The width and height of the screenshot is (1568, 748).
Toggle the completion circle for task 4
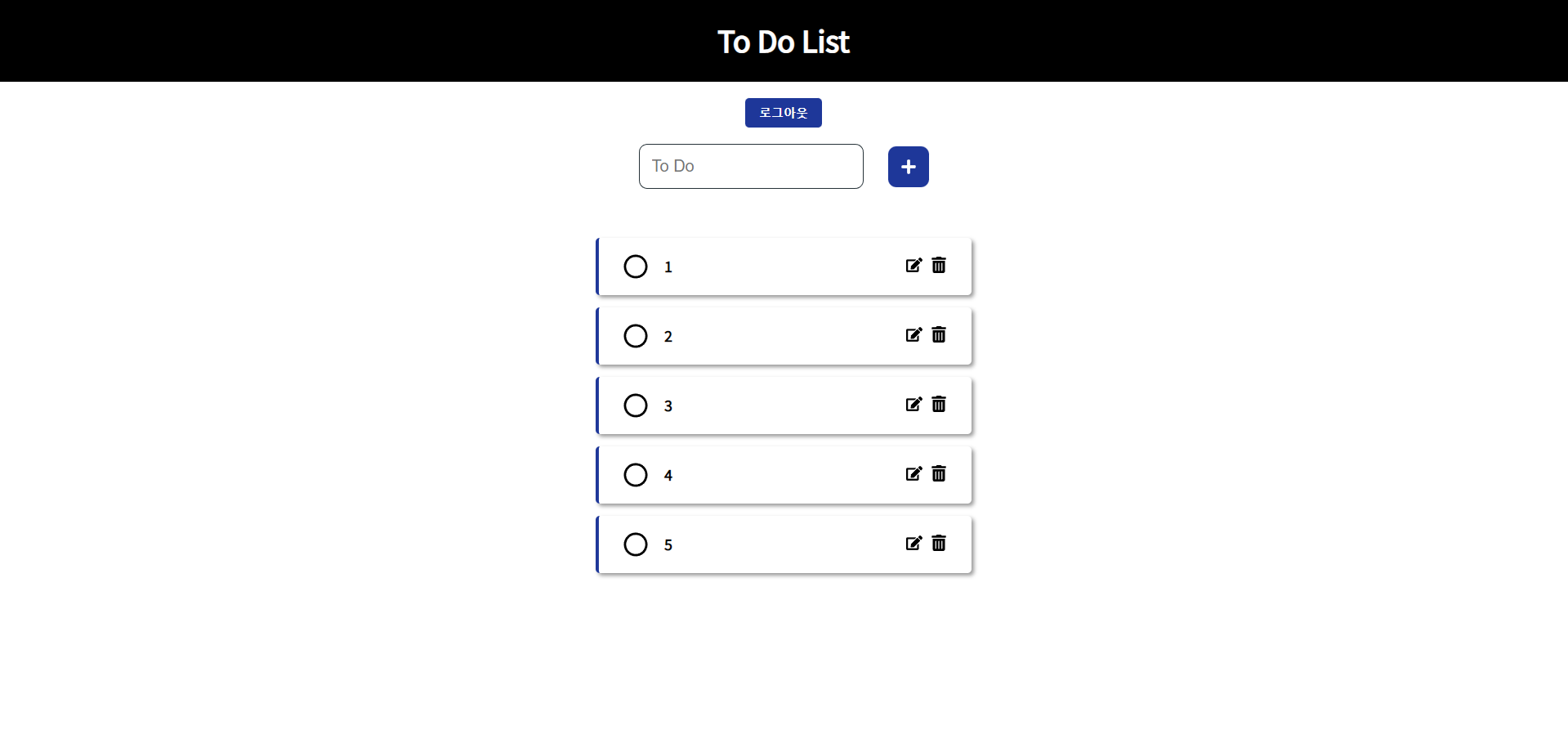coord(635,475)
